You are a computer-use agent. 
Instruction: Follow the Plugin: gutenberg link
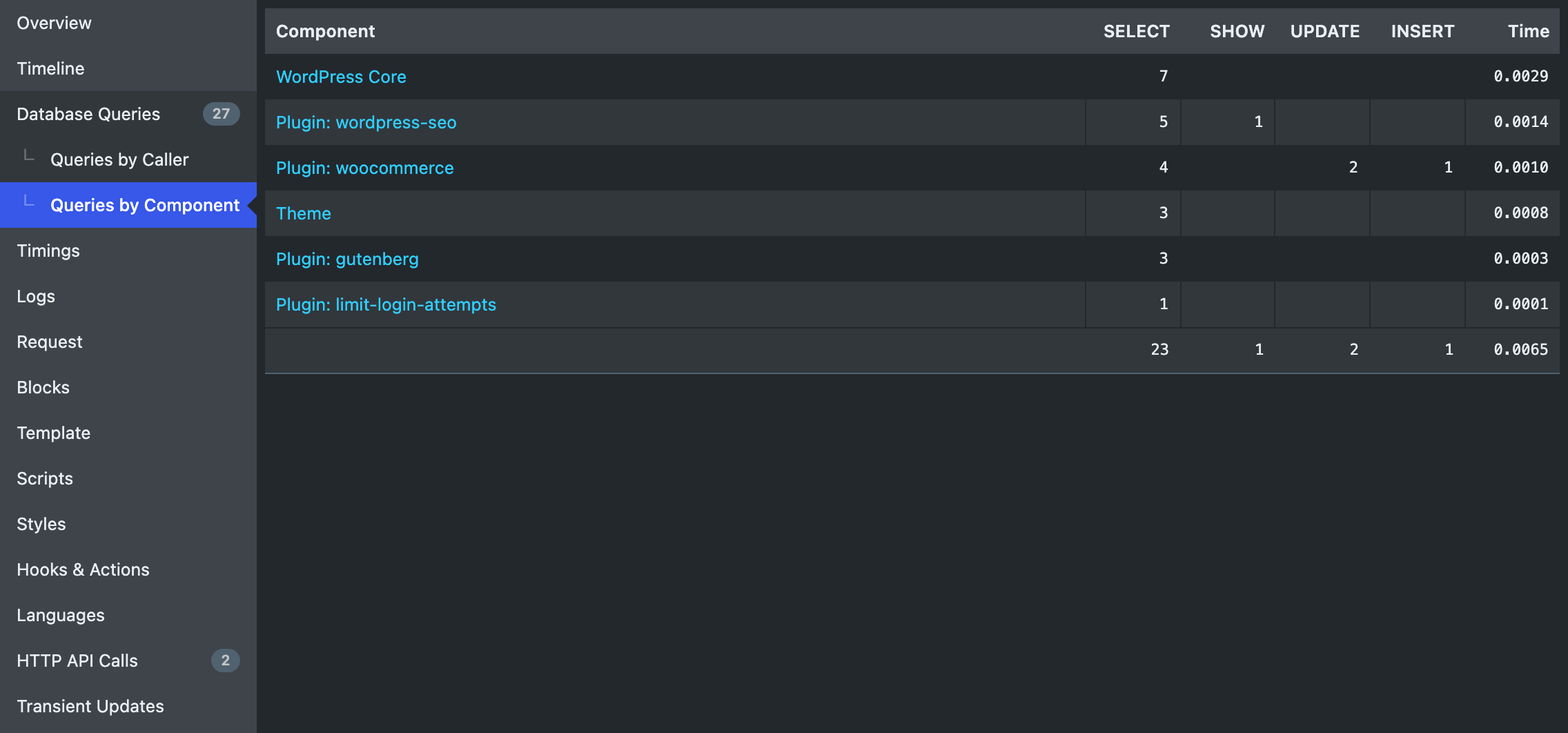[347, 259]
